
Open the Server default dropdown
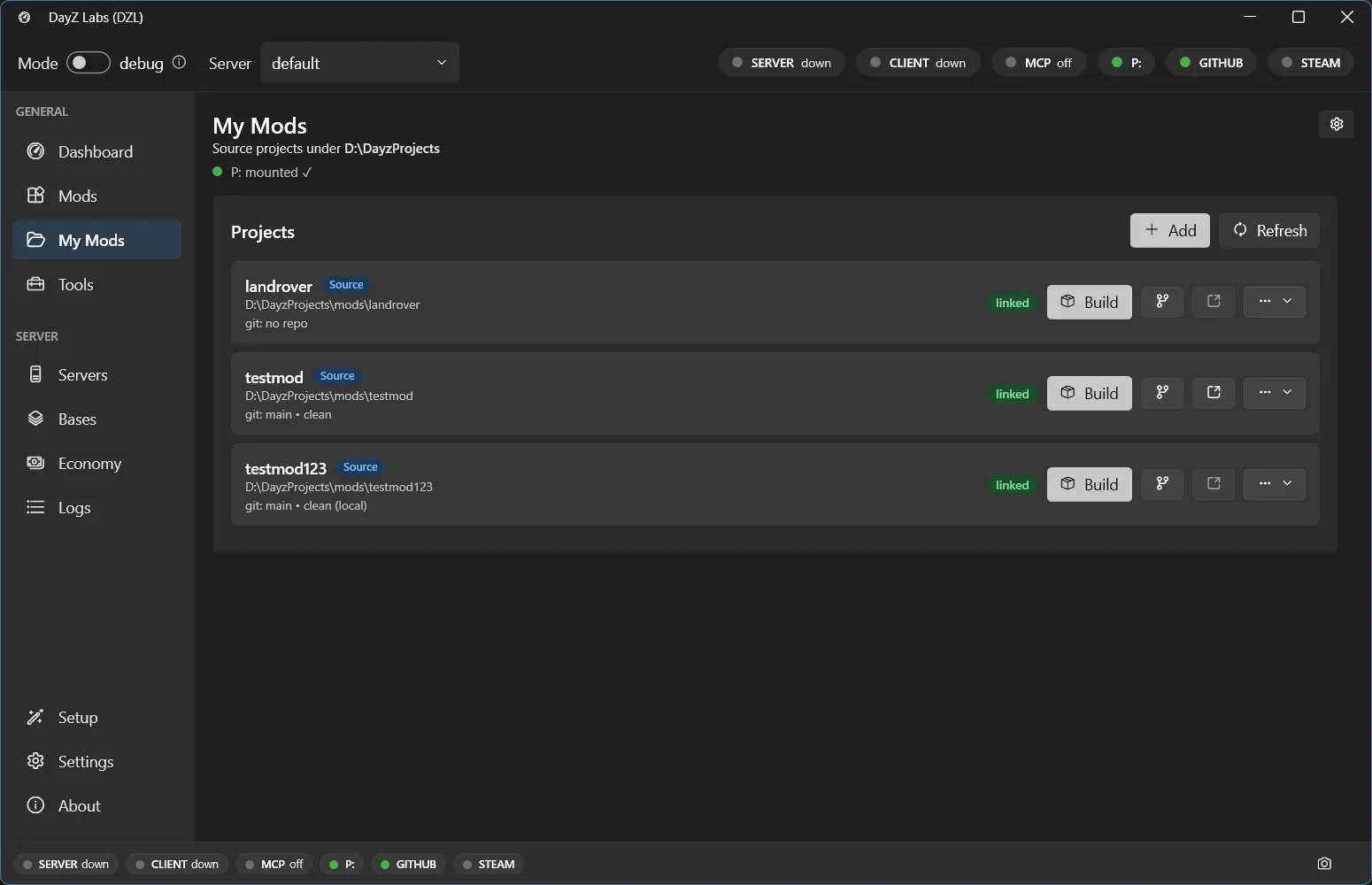pos(359,63)
